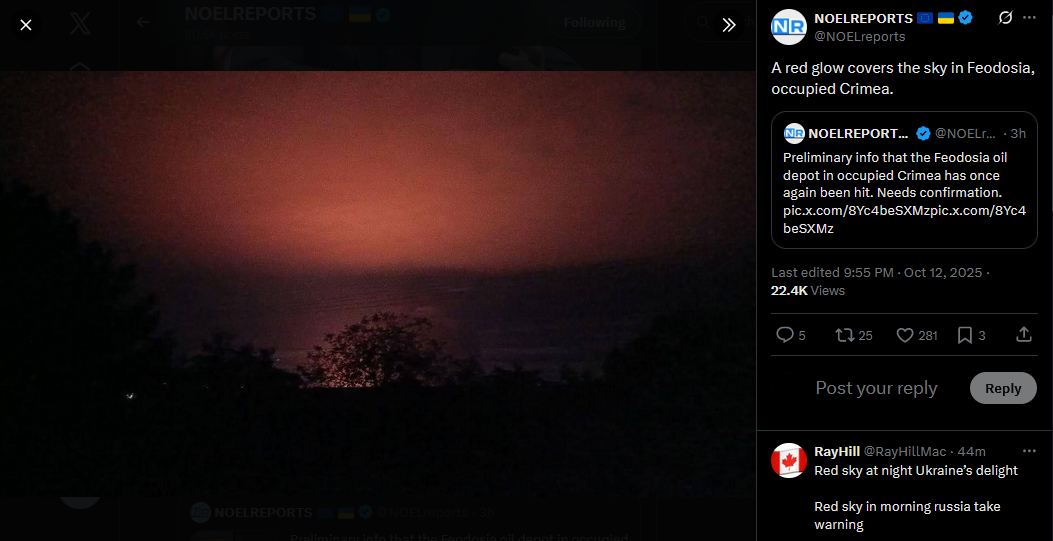This screenshot has width=1053, height=541.
Task: Click the red glow sky photo
Action: pos(378,284)
